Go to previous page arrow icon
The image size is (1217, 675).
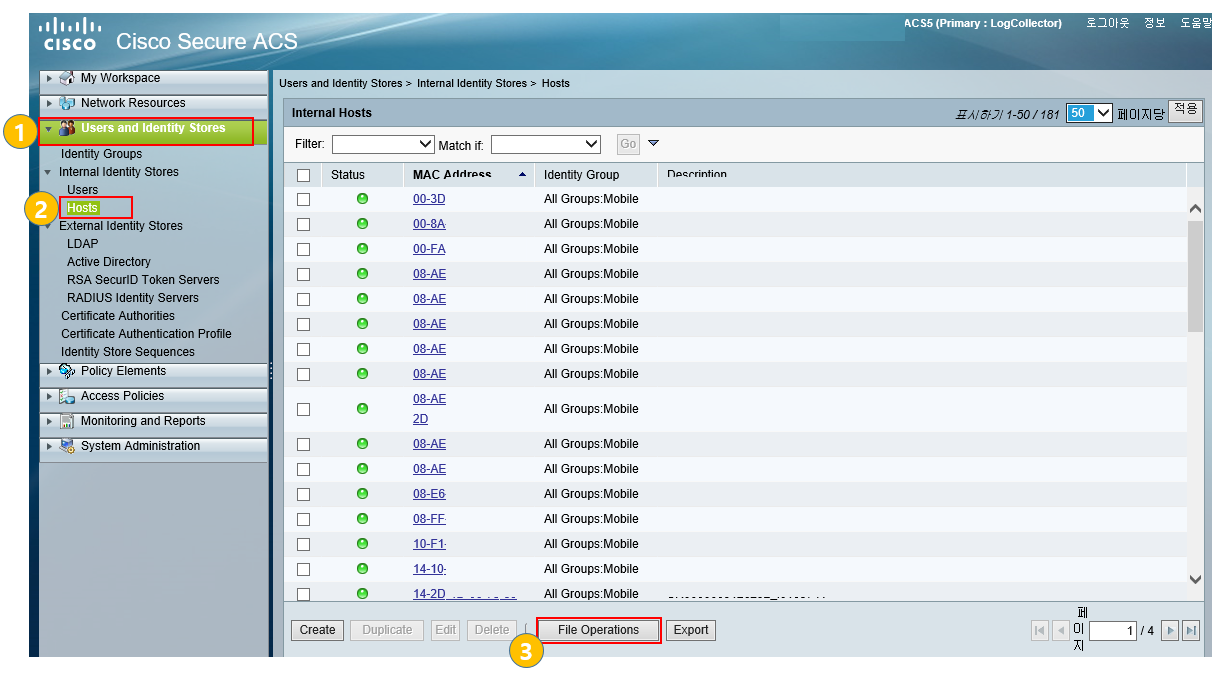(1060, 631)
